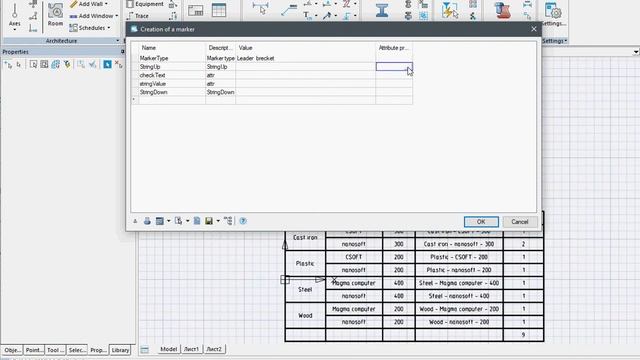Click the table icon in ribbon

[219, 10]
